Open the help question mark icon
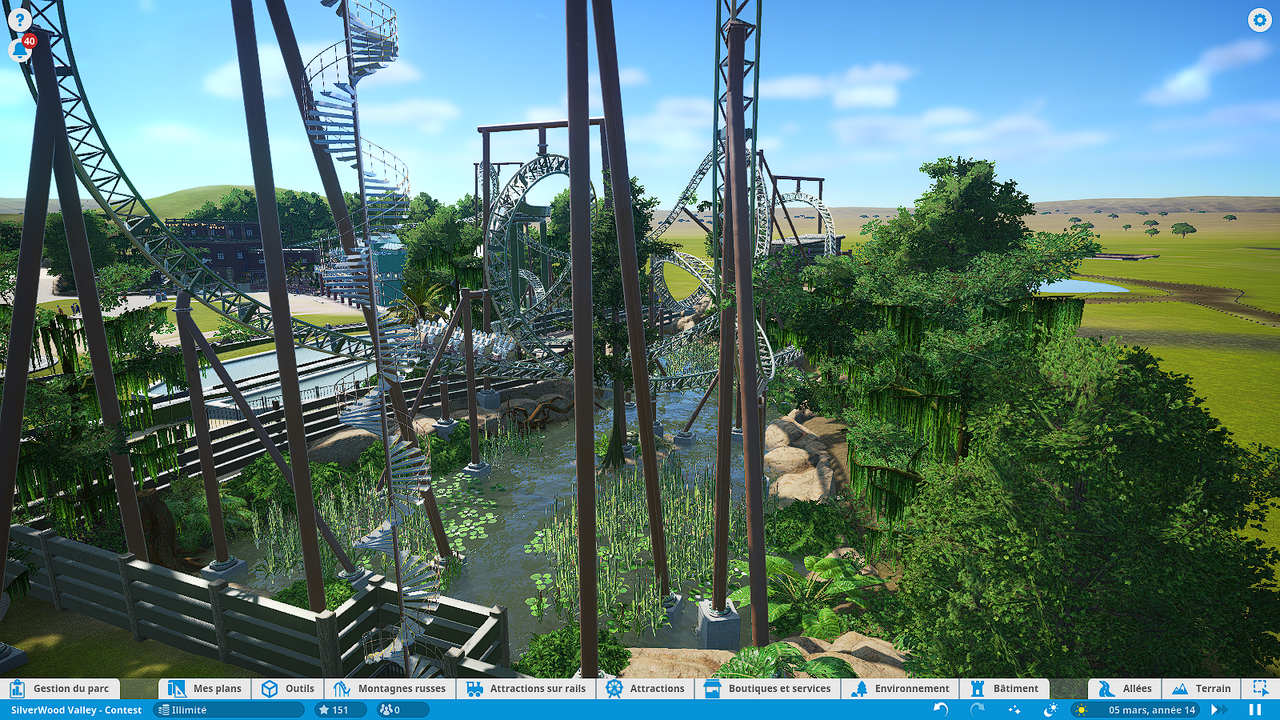This screenshot has width=1280, height=720. [19, 19]
